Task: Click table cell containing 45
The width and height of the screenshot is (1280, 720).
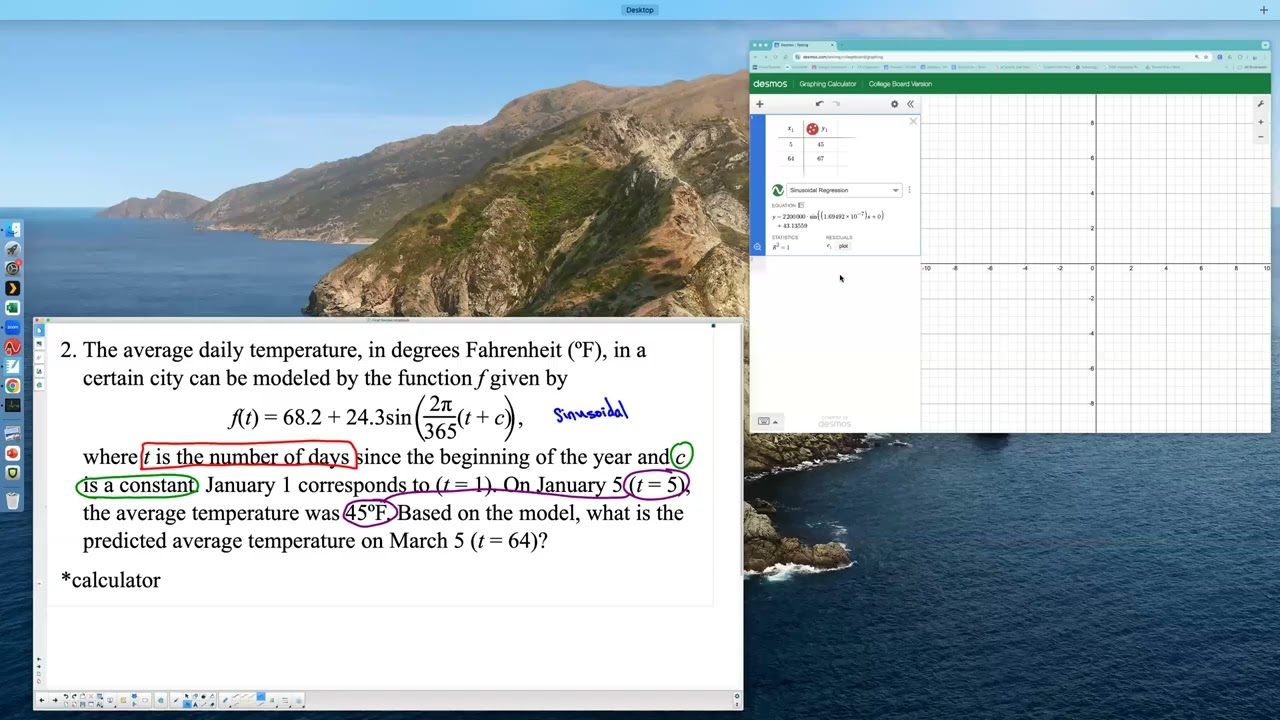Action: pos(821,145)
